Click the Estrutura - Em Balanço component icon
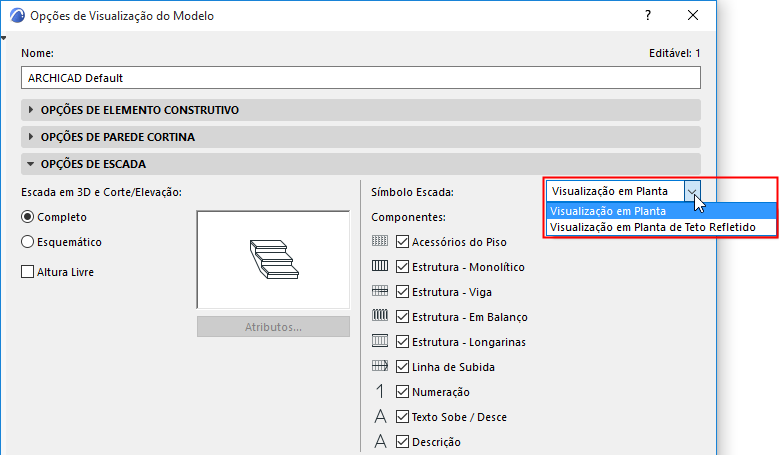Screen dimensions: 779x455 tap(380, 316)
